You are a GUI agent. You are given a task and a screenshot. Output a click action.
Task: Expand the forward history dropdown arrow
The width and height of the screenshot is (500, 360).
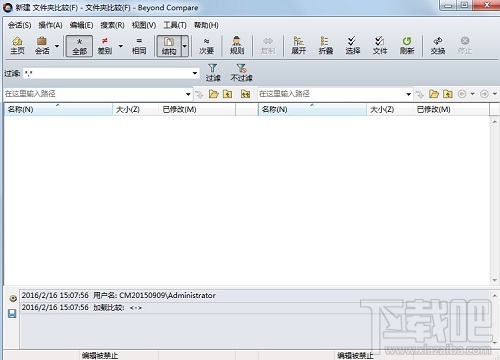tap(495, 94)
